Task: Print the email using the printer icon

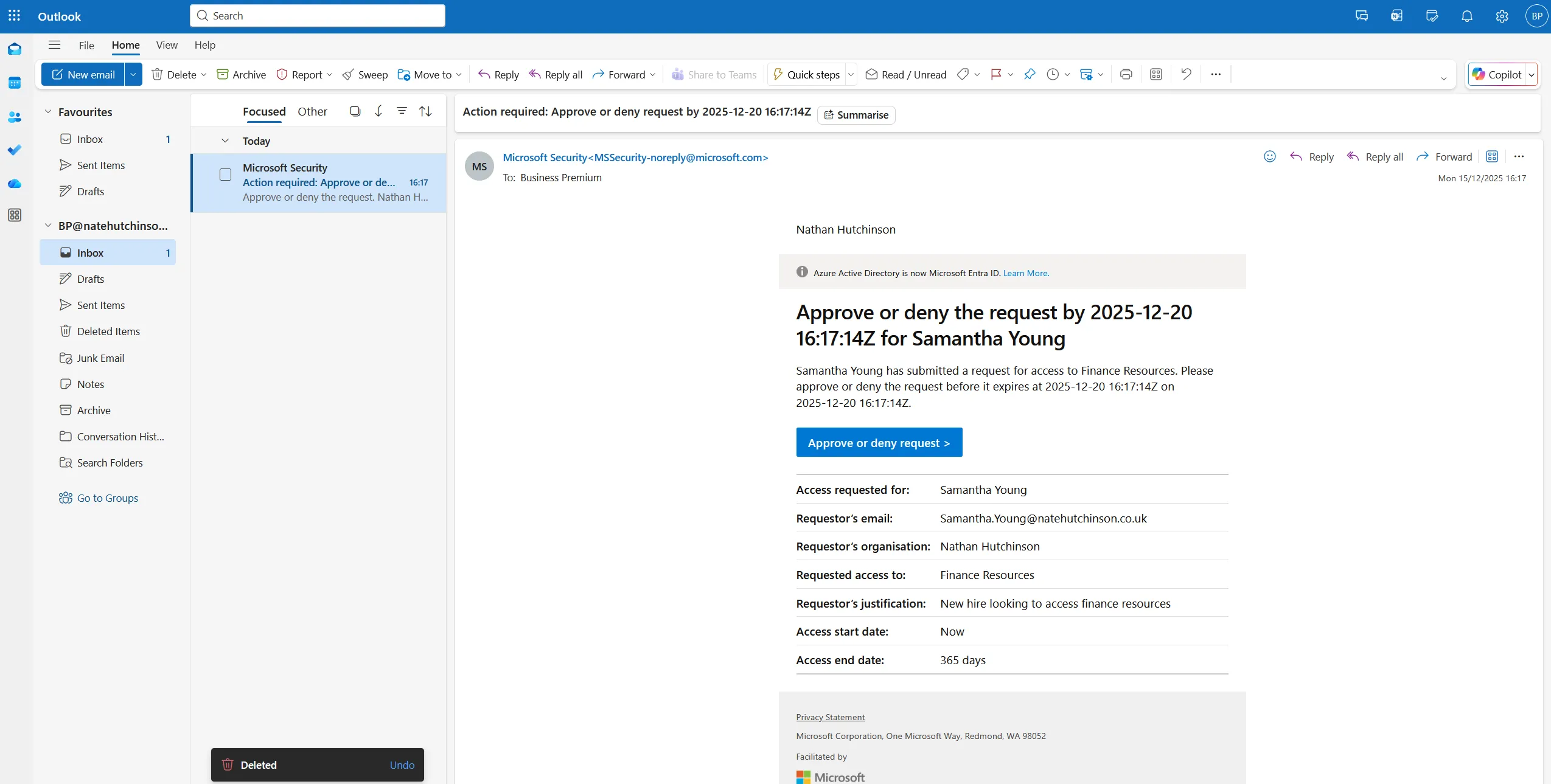Action: coord(1126,74)
